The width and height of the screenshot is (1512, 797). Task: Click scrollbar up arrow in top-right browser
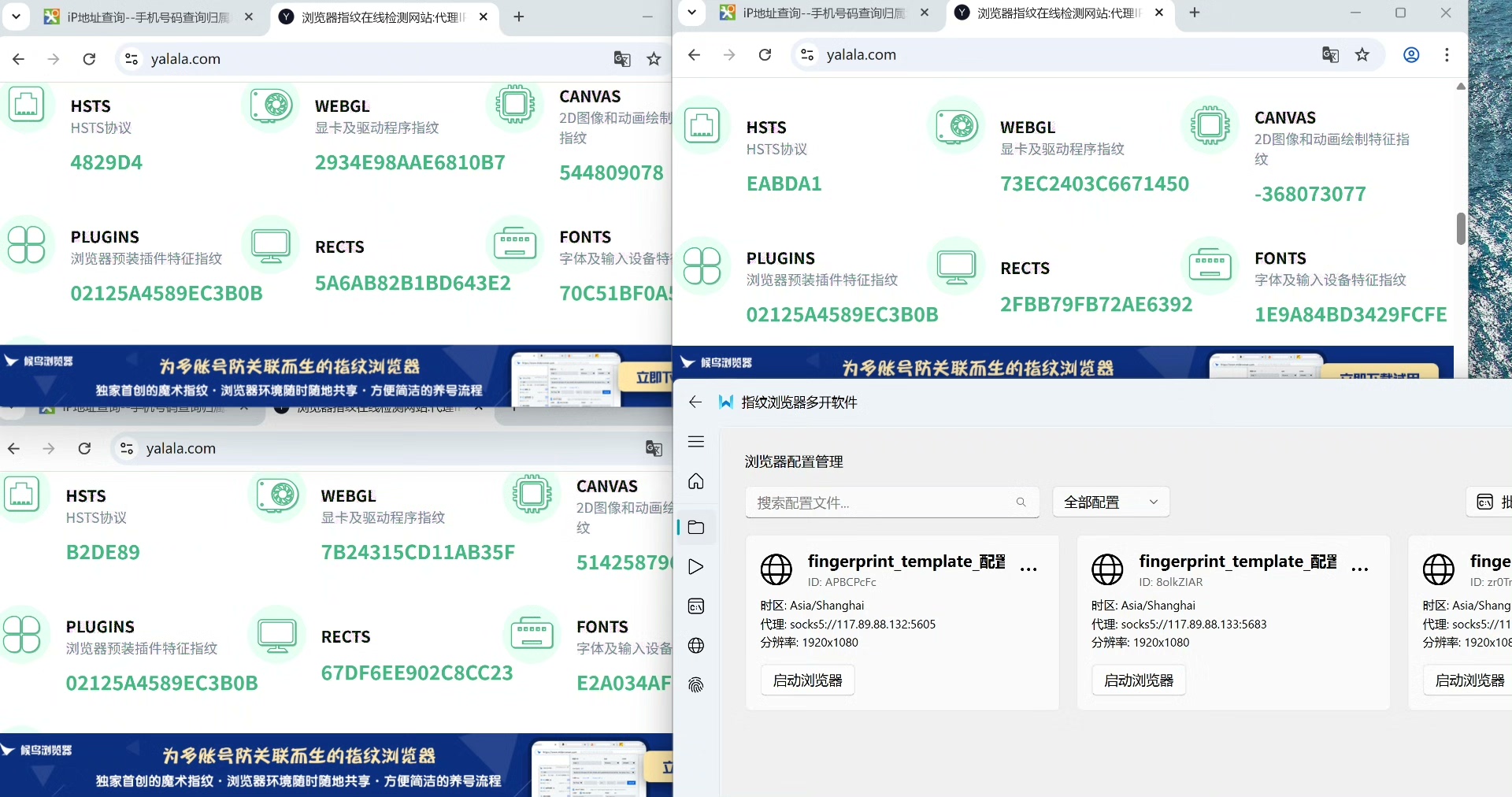click(x=1461, y=87)
